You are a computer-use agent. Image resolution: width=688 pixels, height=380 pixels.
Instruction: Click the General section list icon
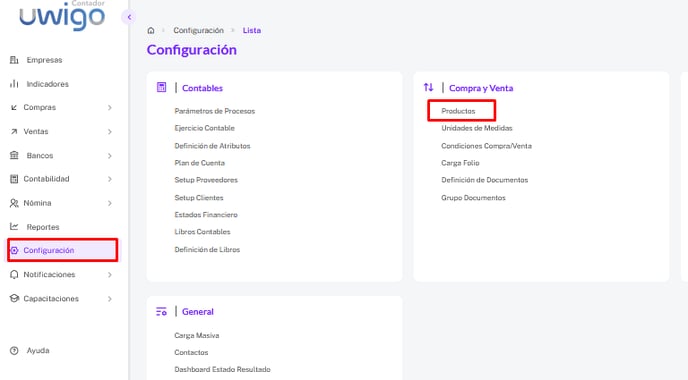(x=161, y=312)
